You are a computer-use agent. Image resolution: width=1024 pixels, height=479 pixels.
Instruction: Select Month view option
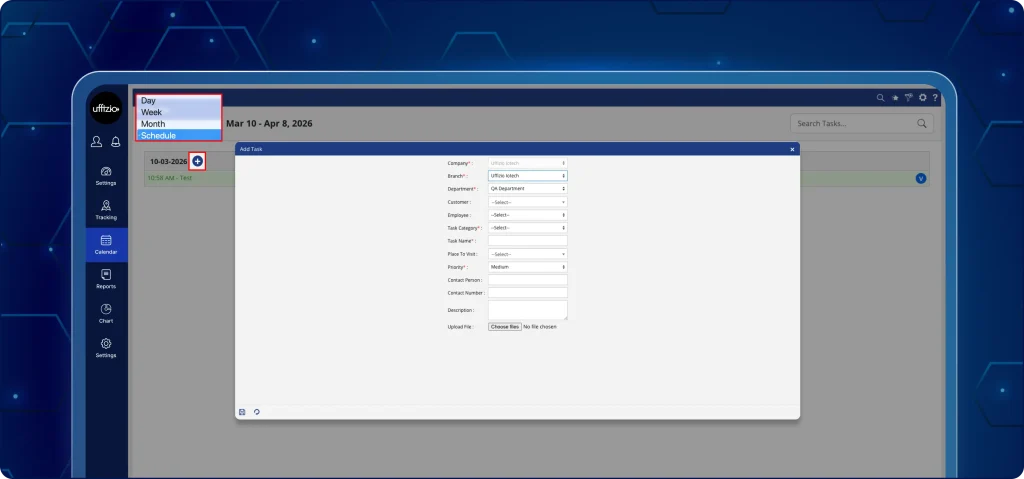point(179,124)
